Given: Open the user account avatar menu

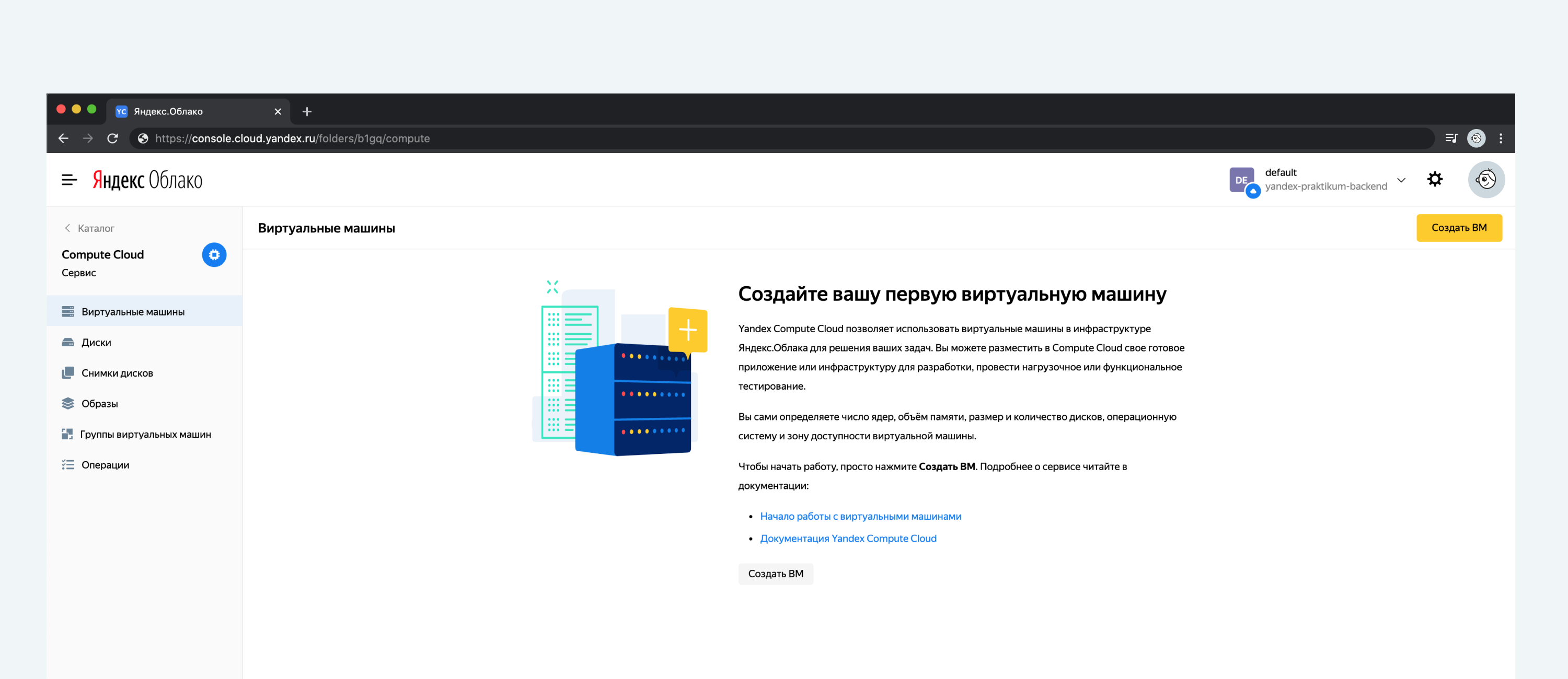Looking at the screenshot, I should 1486,180.
